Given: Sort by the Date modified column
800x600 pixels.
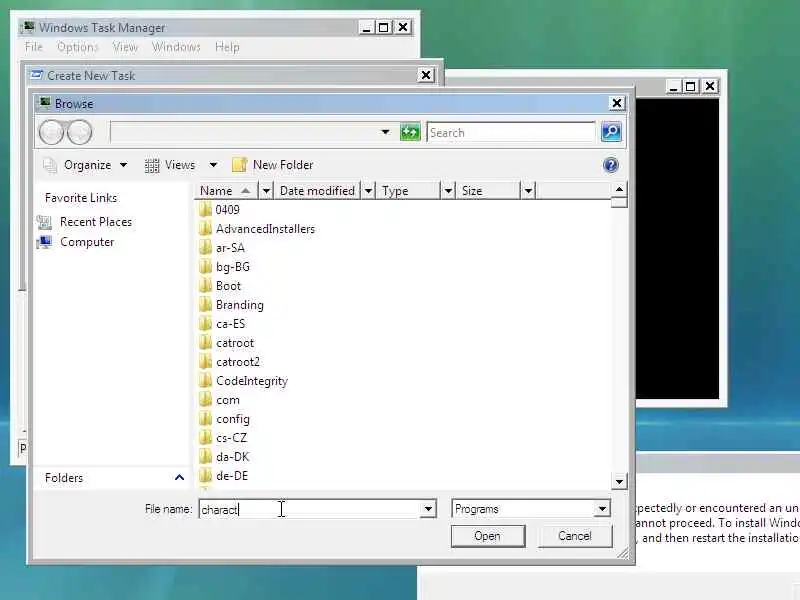Looking at the screenshot, I should [317, 191].
